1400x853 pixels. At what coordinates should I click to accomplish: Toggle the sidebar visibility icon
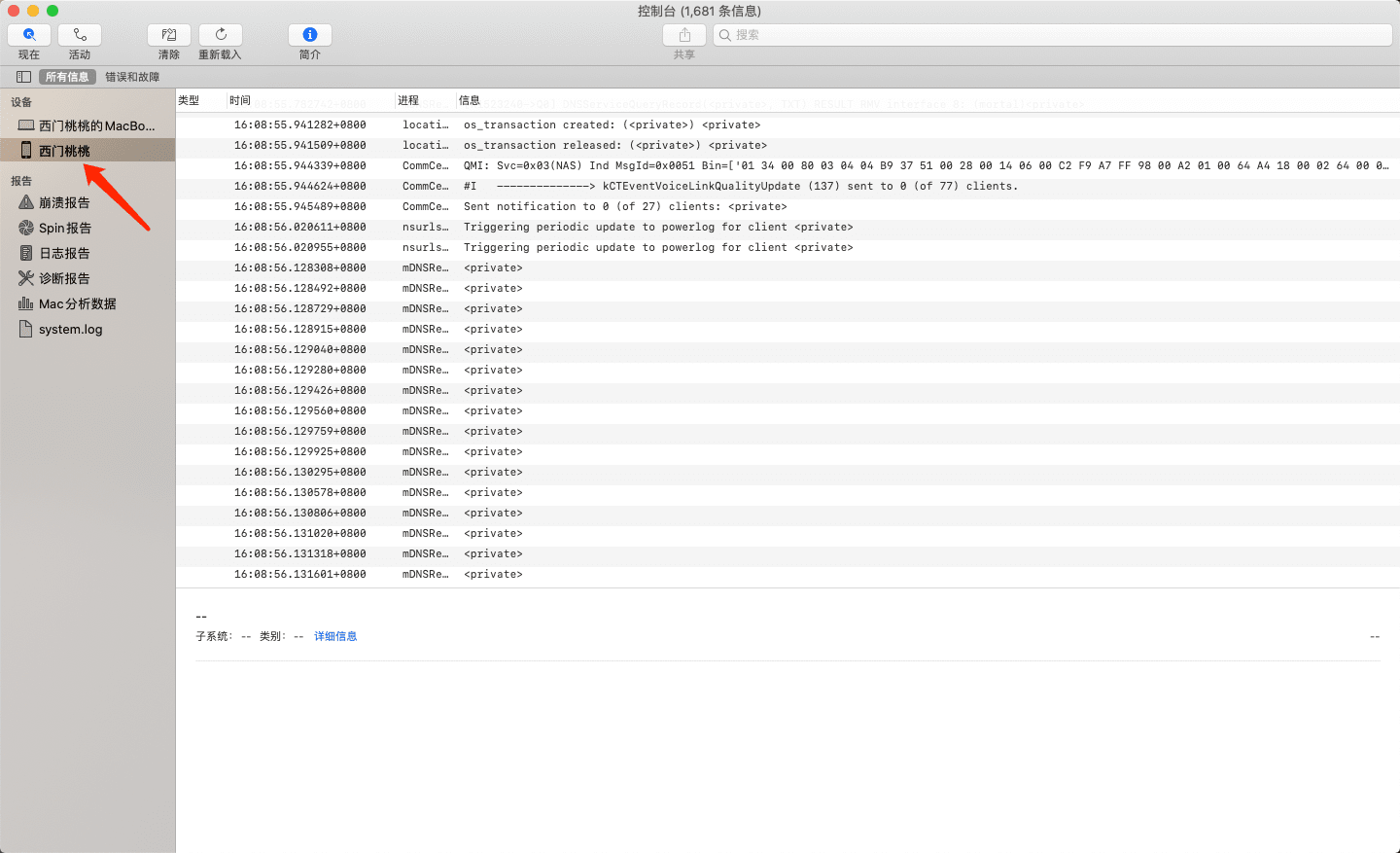23,77
